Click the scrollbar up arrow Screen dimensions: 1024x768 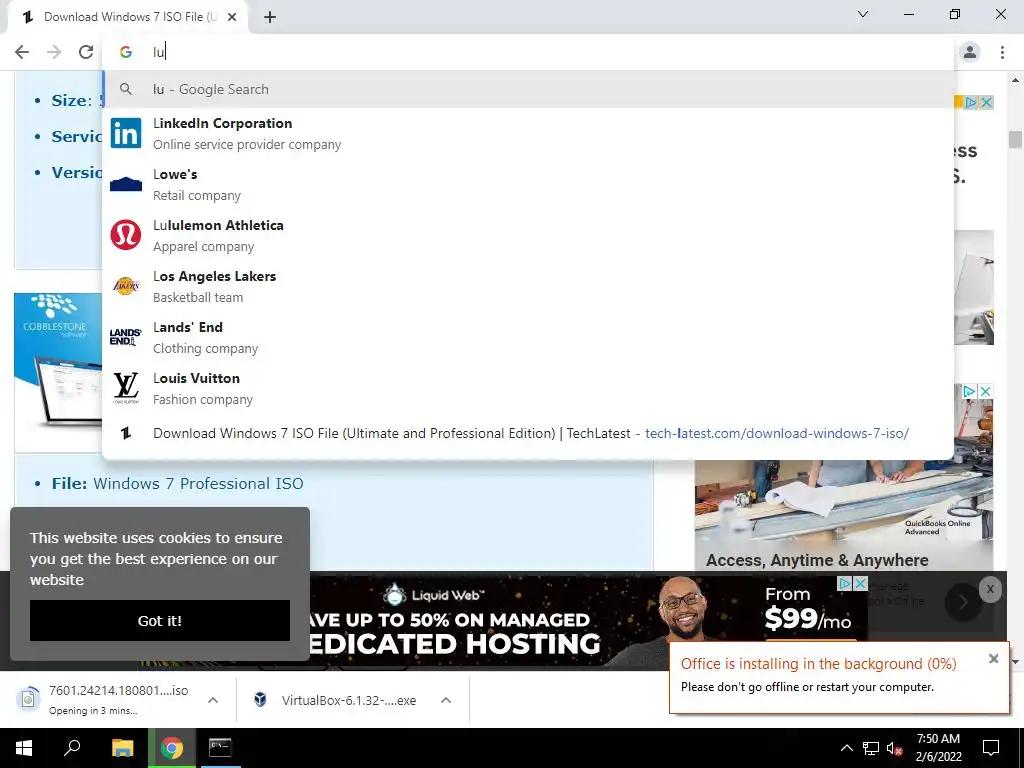(1015, 80)
